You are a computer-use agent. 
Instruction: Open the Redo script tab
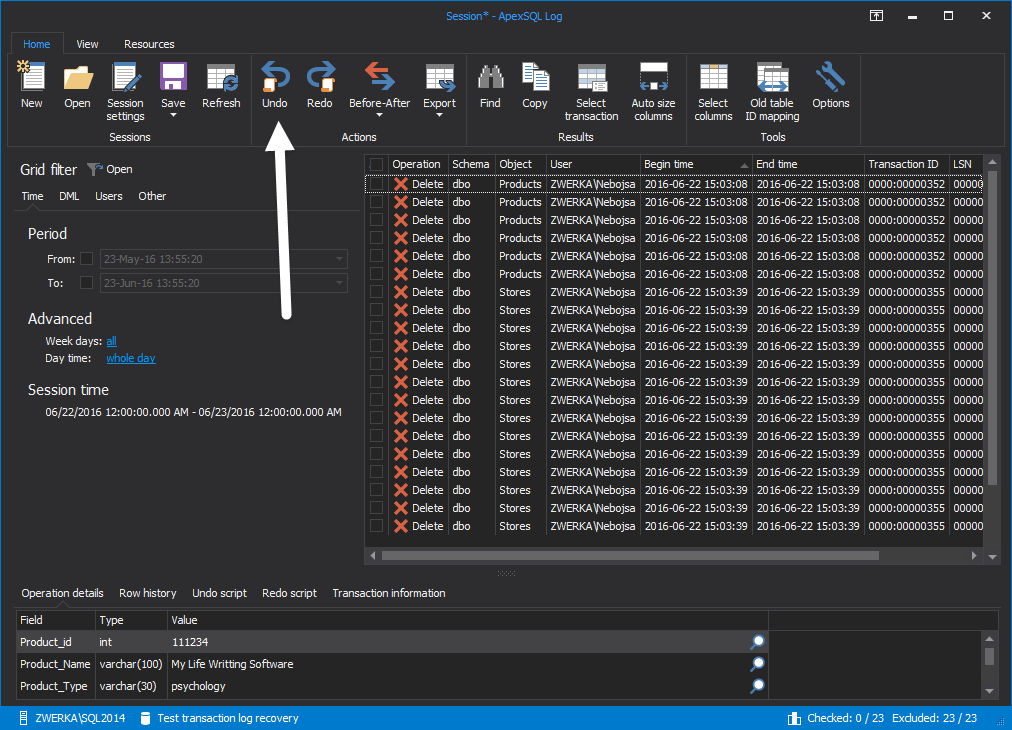pyautogui.click(x=289, y=593)
